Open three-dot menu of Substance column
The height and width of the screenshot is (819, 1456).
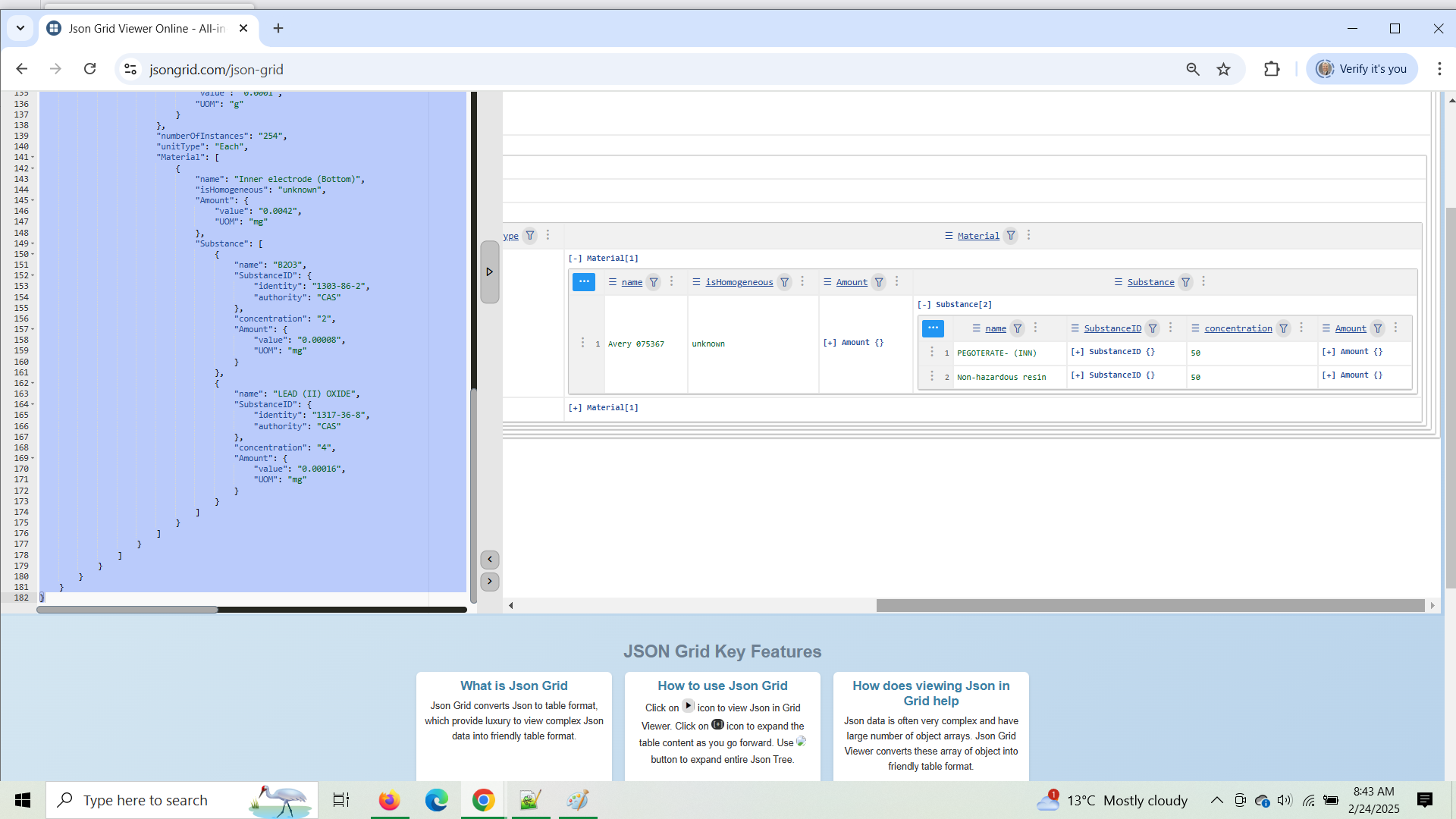[1203, 281]
